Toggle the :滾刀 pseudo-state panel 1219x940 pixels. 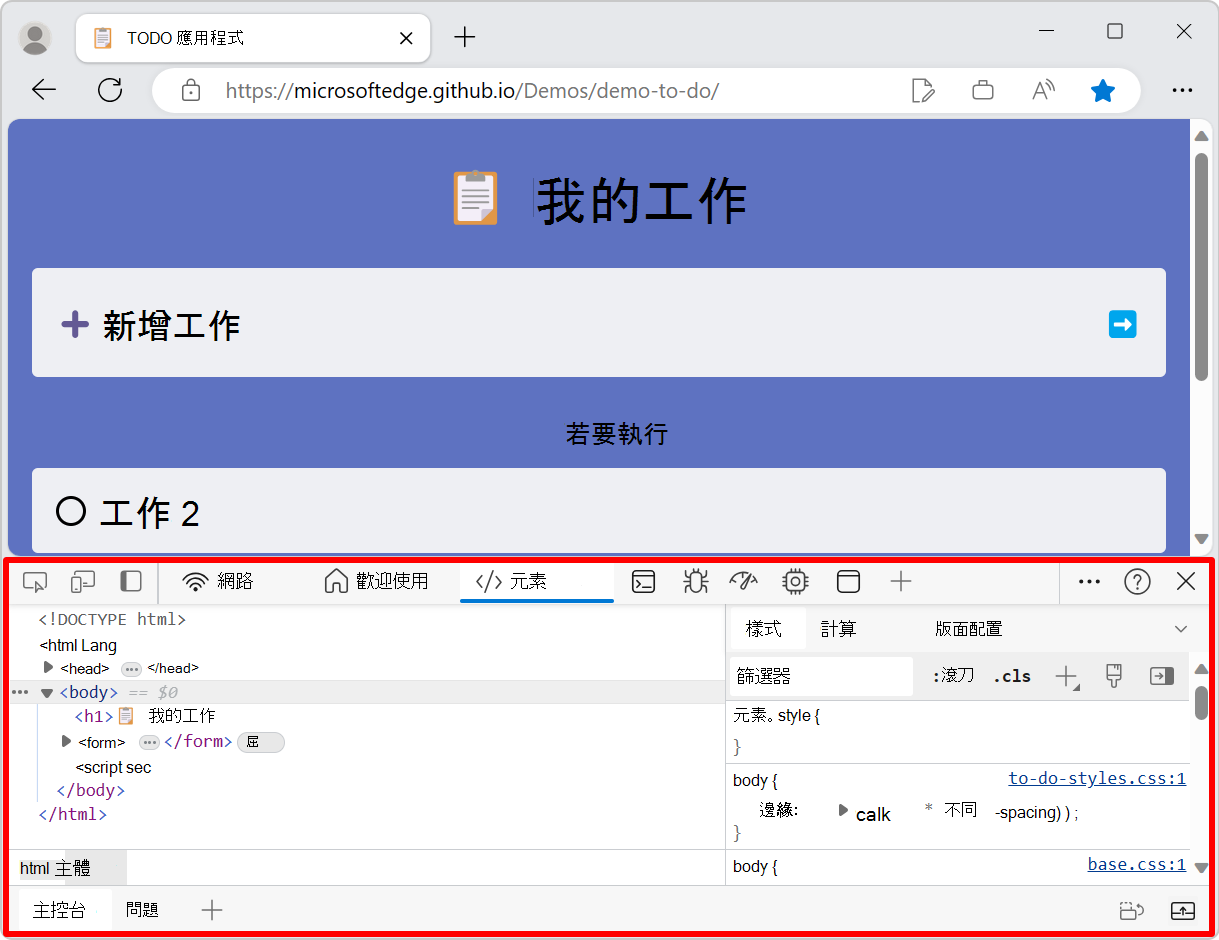(x=953, y=676)
